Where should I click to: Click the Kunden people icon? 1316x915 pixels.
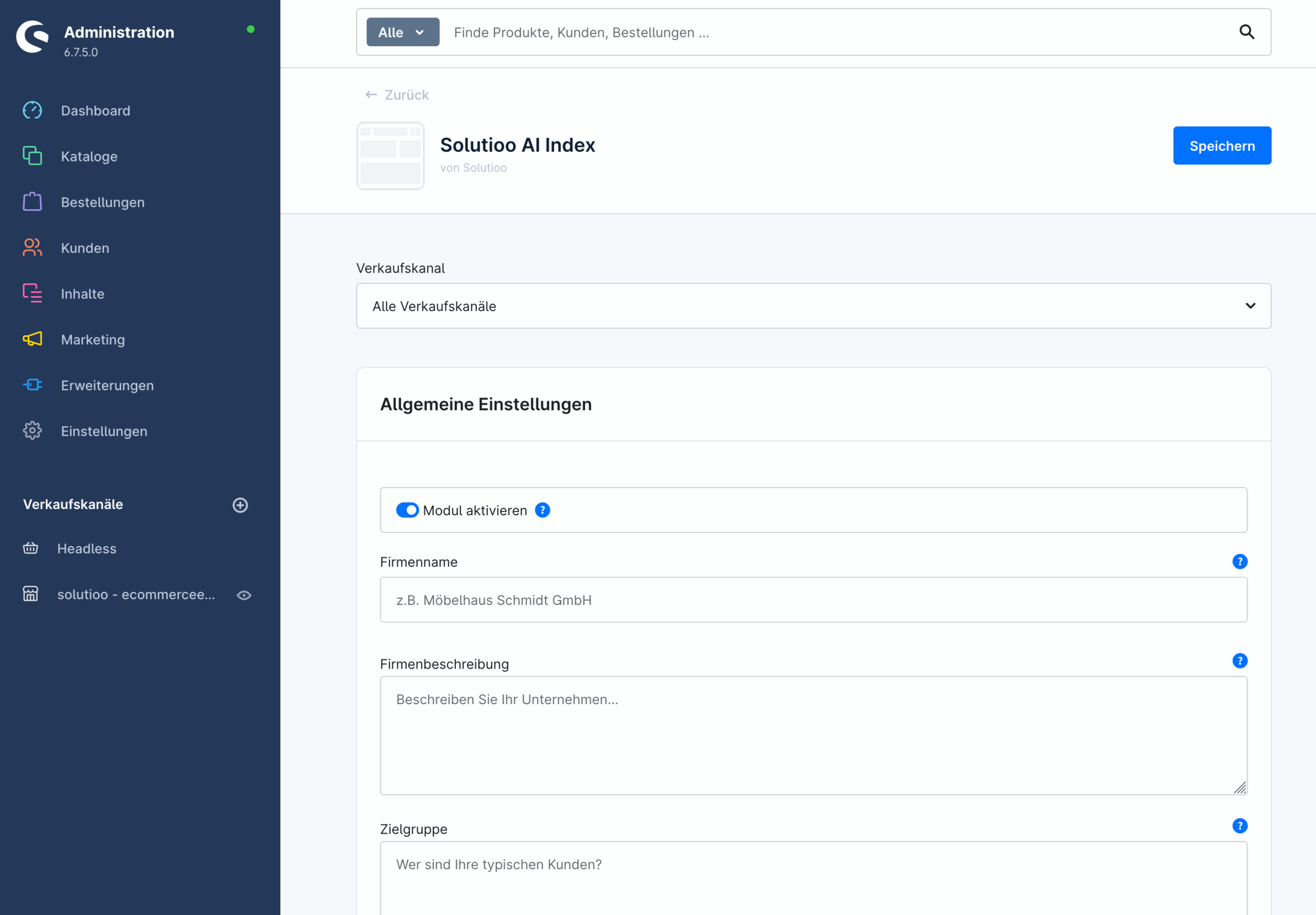(x=32, y=248)
